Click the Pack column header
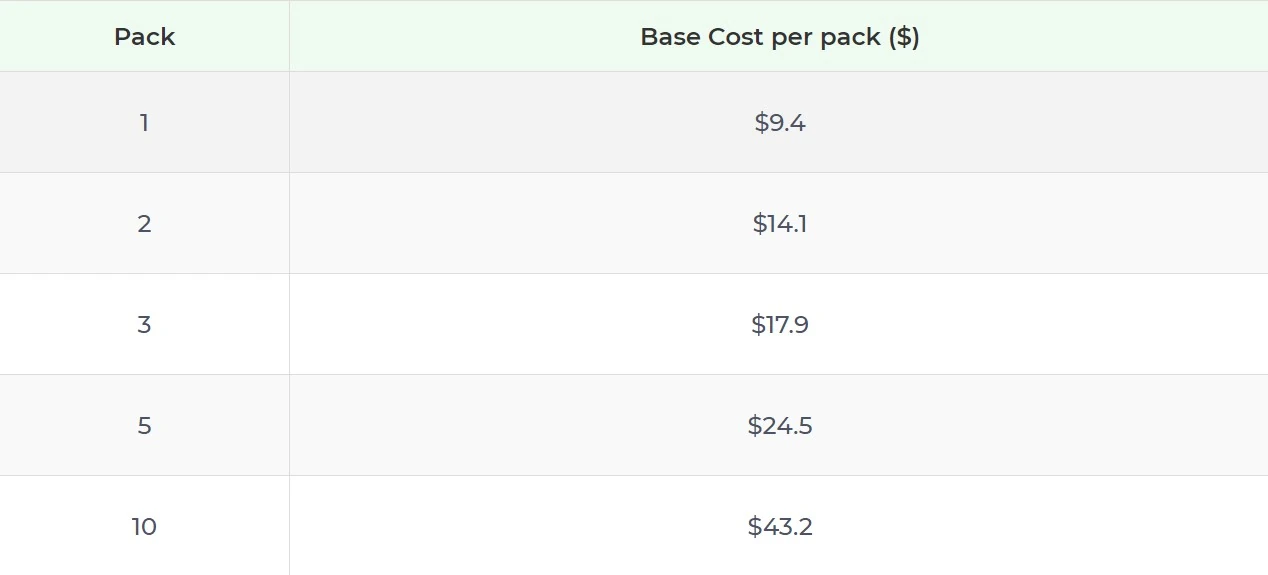 [144, 37]
